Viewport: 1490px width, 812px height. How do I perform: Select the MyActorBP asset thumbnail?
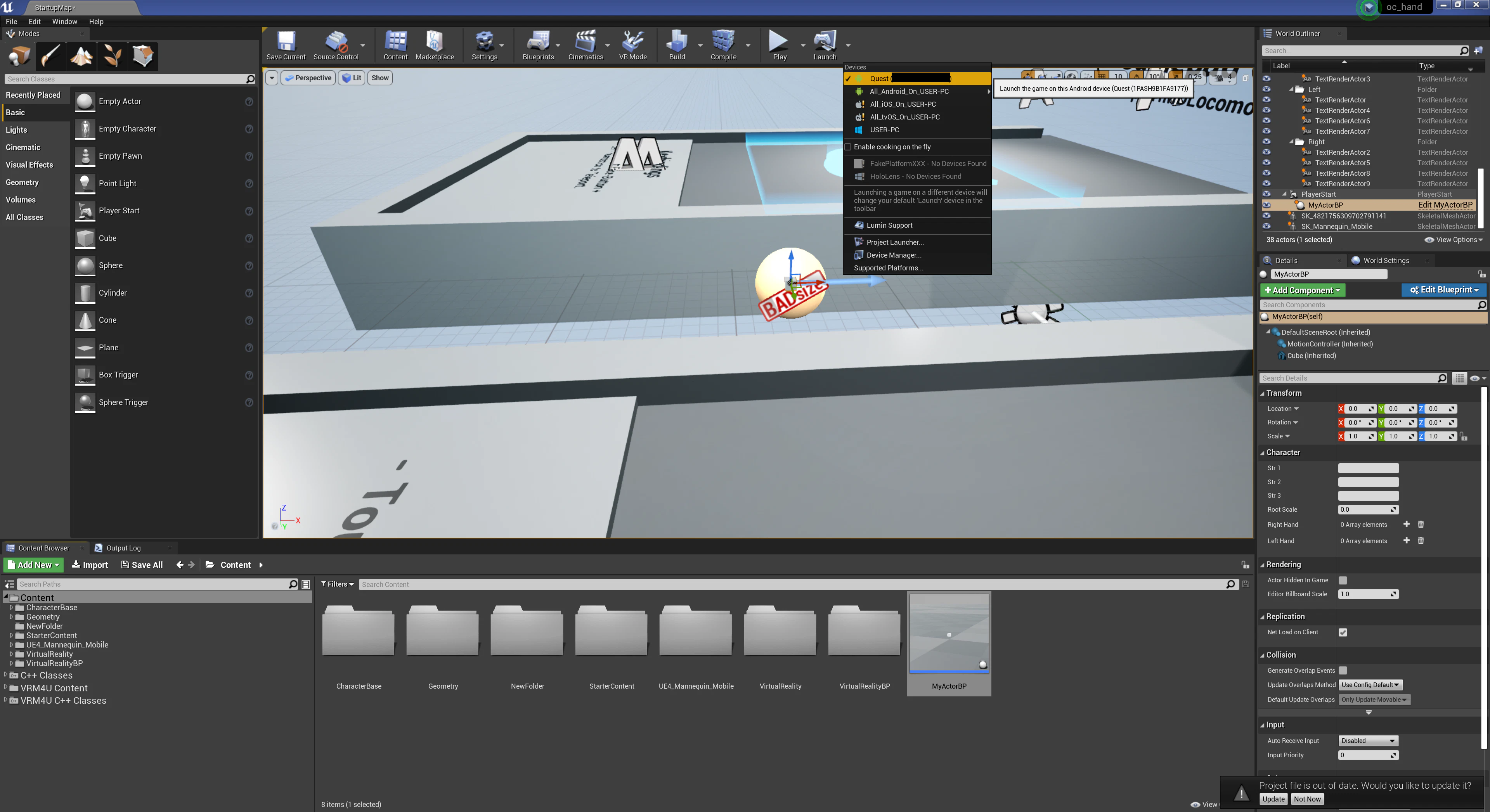point(949,633)
